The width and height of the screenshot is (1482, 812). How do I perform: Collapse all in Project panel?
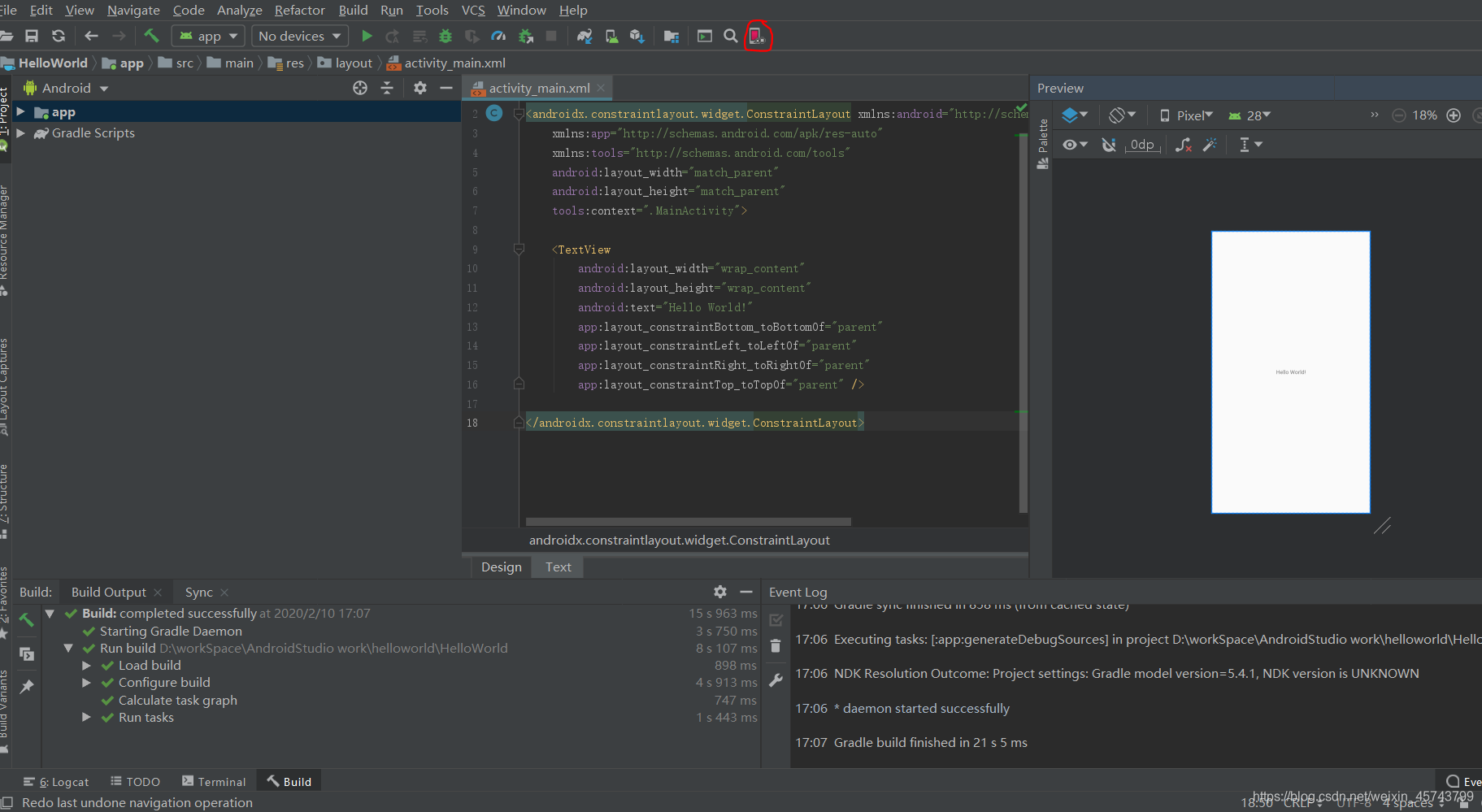[x=387, y=88]
